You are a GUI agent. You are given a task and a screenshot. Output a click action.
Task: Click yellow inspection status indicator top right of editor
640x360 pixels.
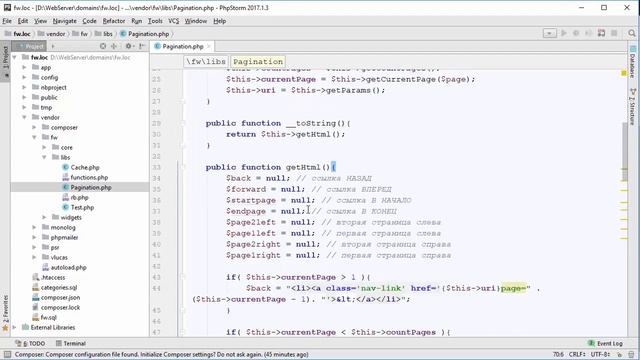pos(624,73)
